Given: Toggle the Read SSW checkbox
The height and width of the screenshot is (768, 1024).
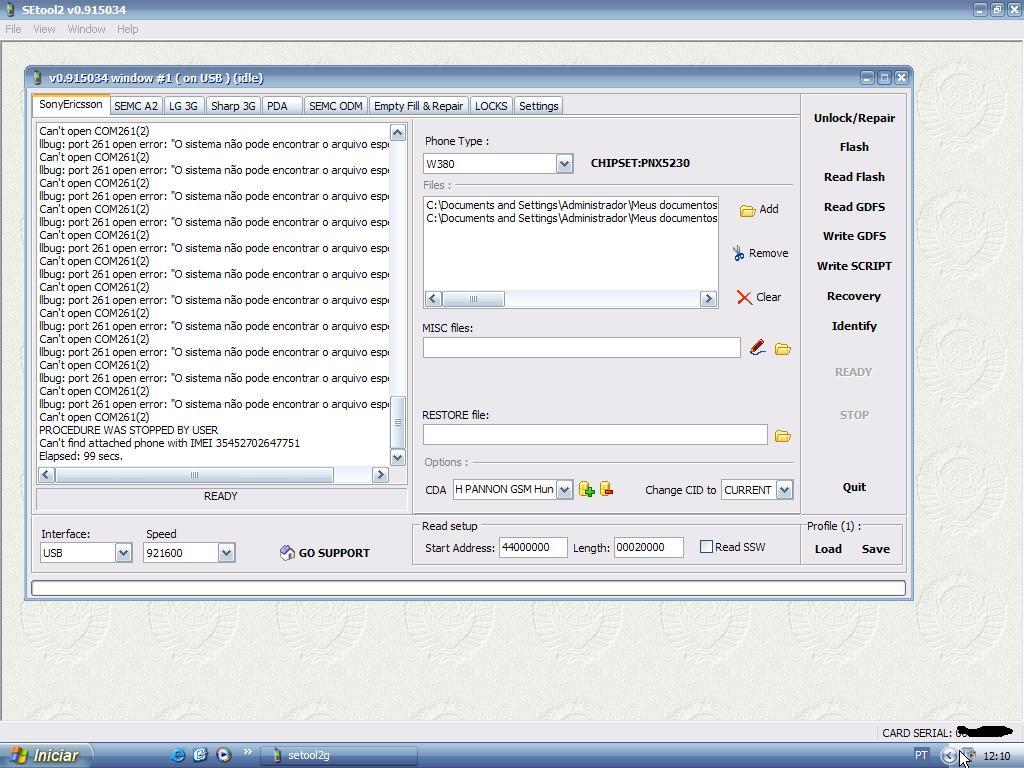Looking at the screenshot, I should tap(706, 547).
